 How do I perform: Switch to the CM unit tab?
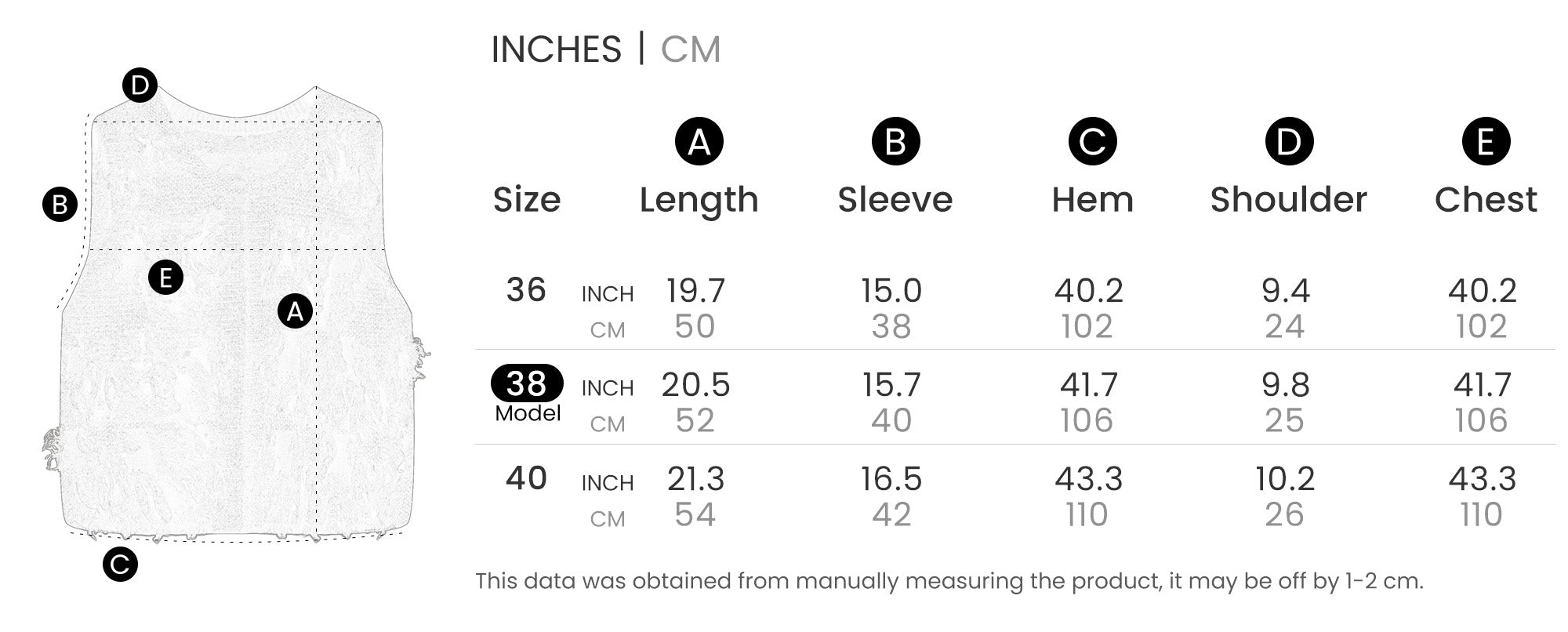point(690,49)
